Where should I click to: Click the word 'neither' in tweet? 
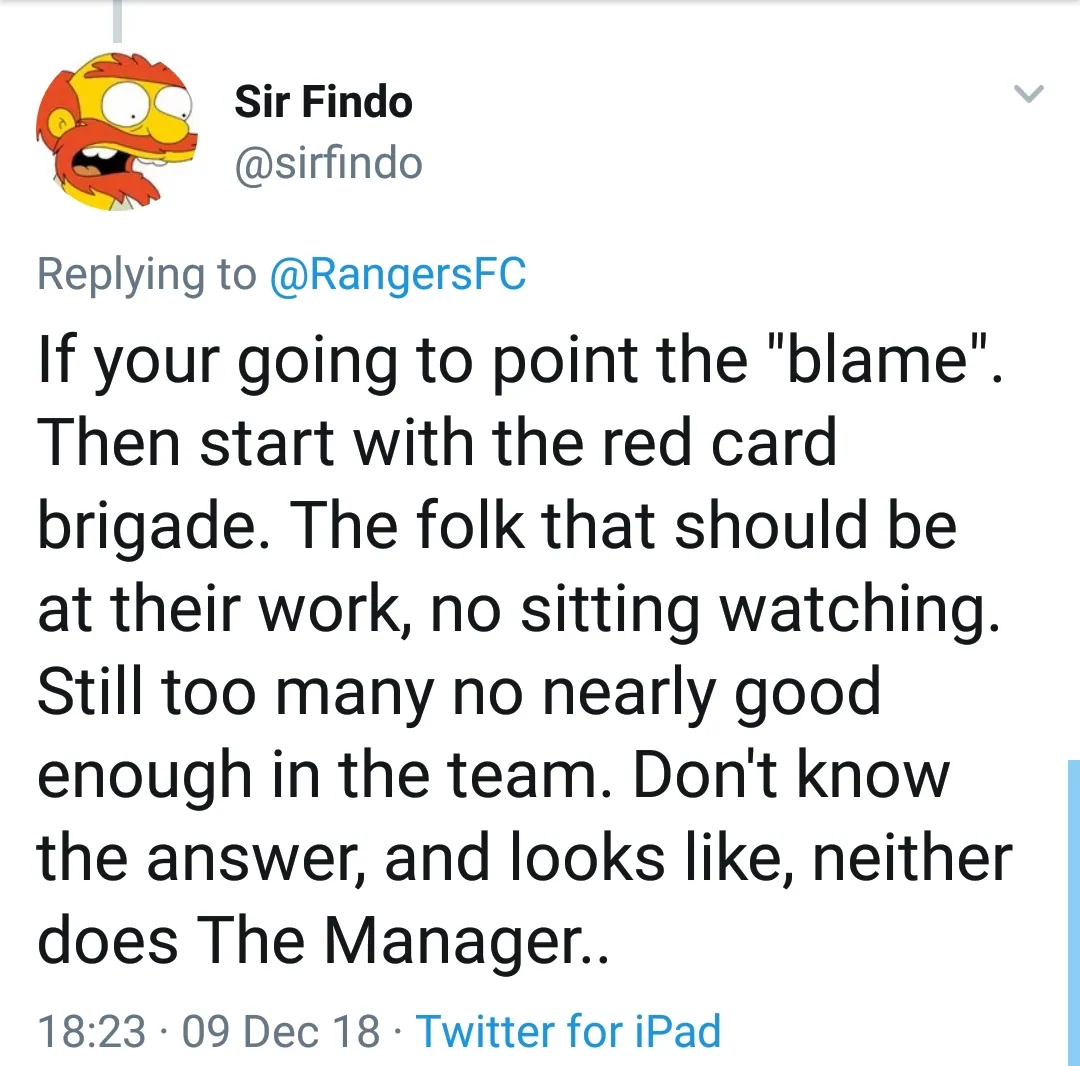(x=912, y=859)
